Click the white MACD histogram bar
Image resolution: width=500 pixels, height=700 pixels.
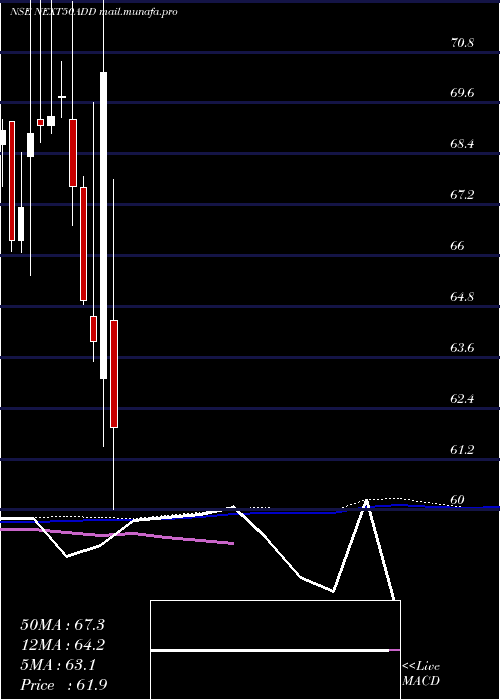point(270,650)
